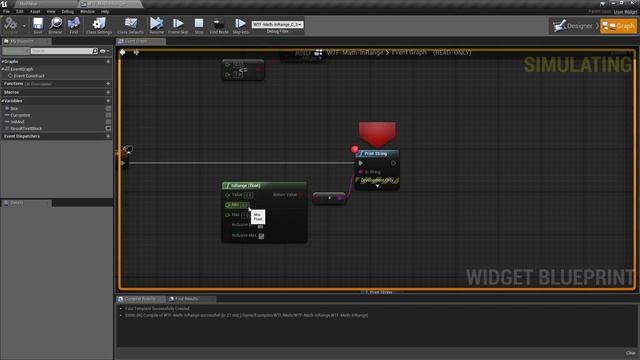Switch to the Compiler Results tab
This screenshot has height=360, width=640.
click(140, 299)
